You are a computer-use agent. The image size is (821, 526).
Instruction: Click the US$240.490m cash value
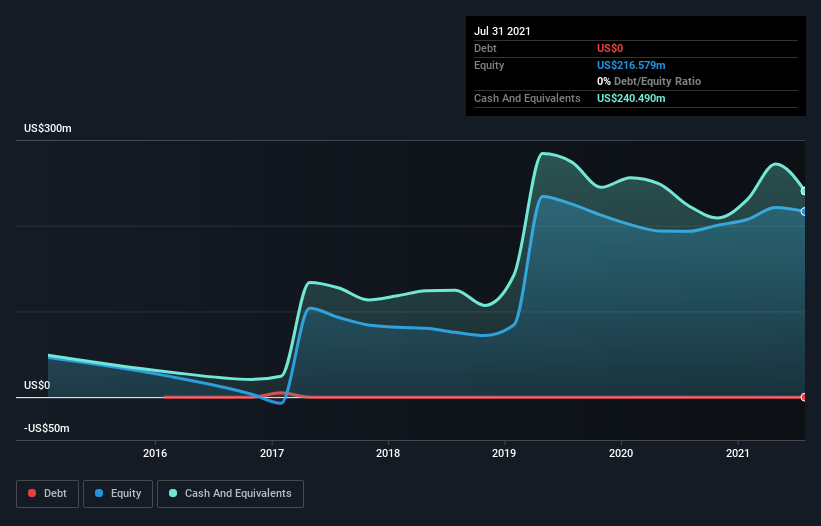tap(631, 98)
